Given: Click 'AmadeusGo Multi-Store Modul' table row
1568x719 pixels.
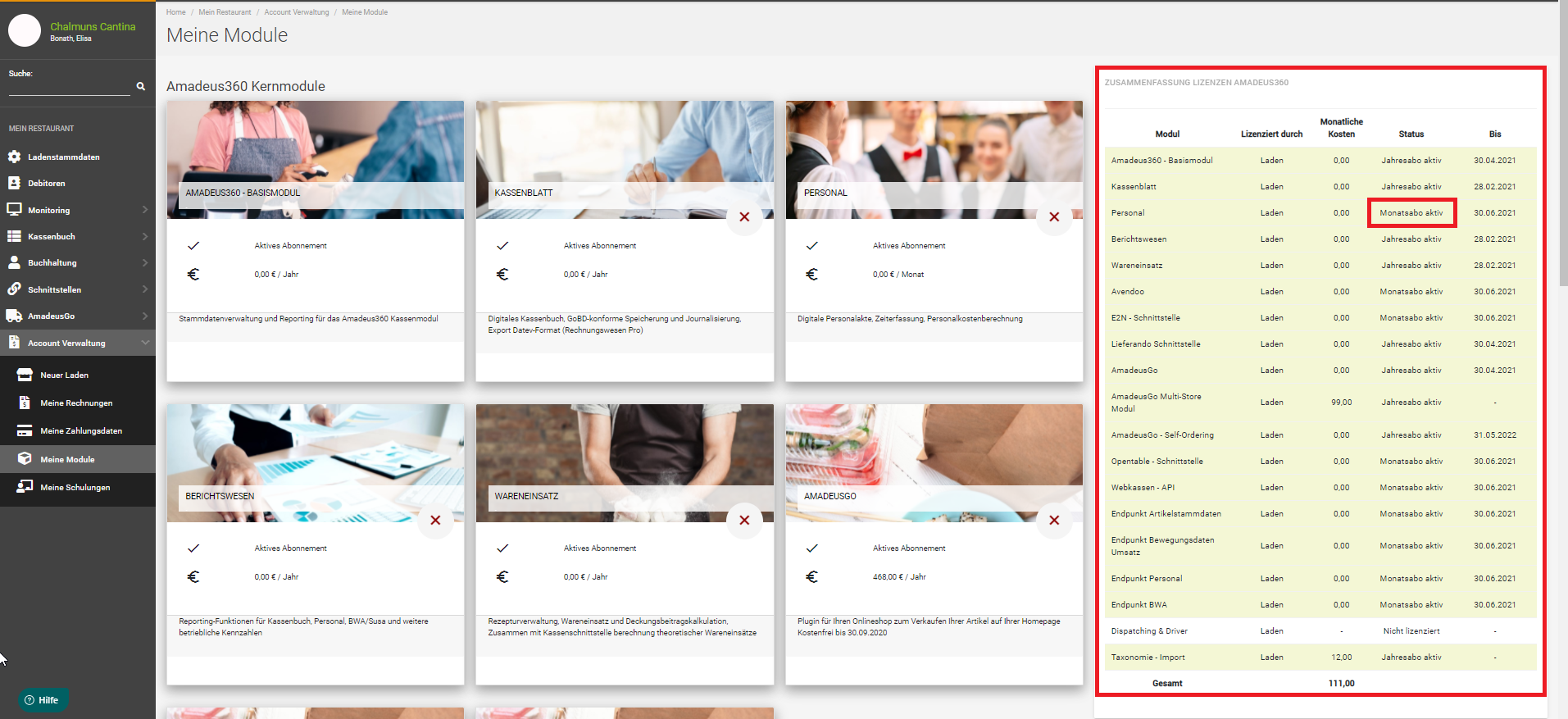Looking at the screenshot, I should click(x=1320, y=403).
